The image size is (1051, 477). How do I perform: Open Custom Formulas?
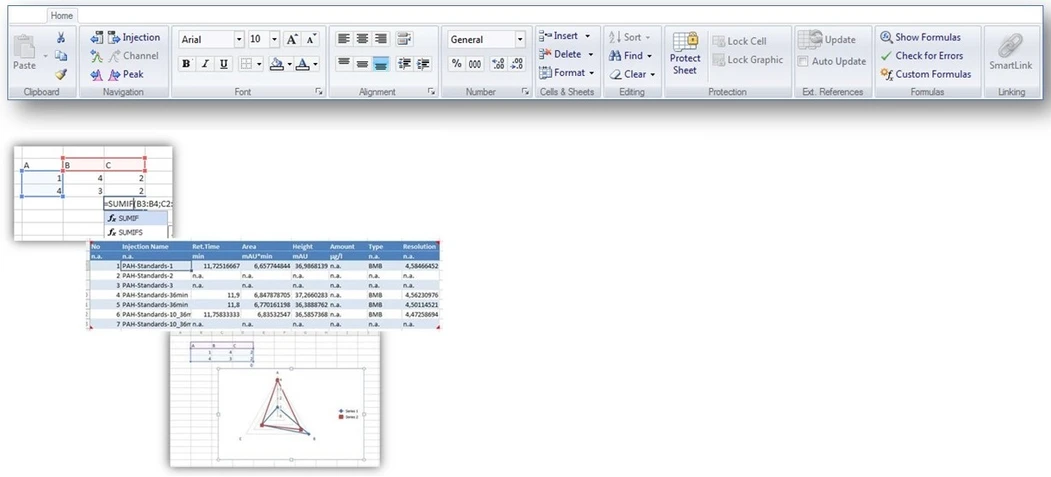926,74
